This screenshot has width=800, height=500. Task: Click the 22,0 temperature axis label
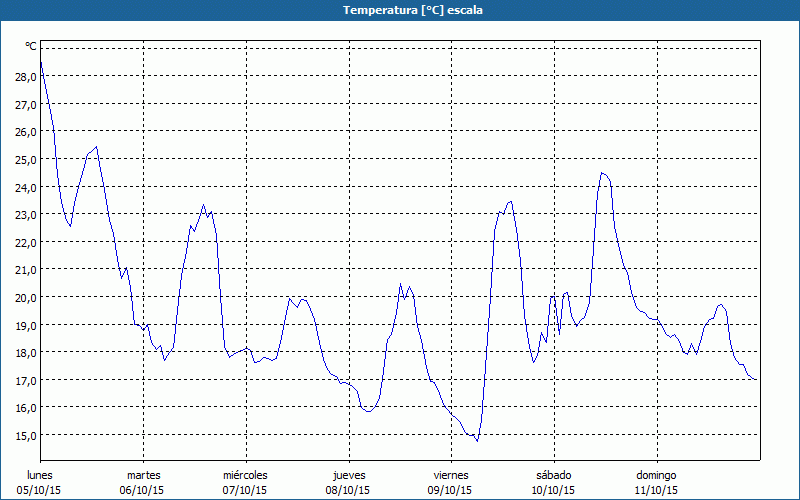[23, 242]
